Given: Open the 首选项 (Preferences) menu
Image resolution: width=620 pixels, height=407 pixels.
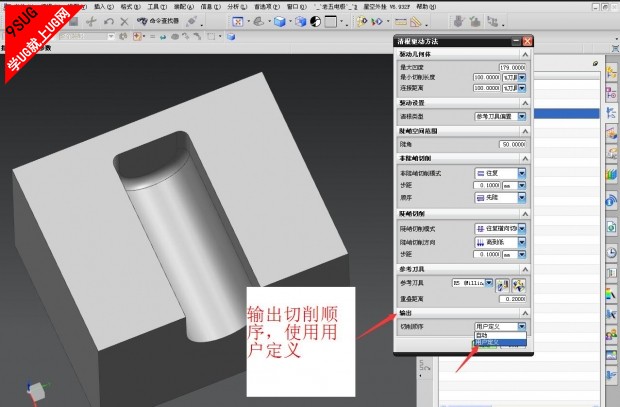Looking at the screenshot, I should click(x=267, y=7).
